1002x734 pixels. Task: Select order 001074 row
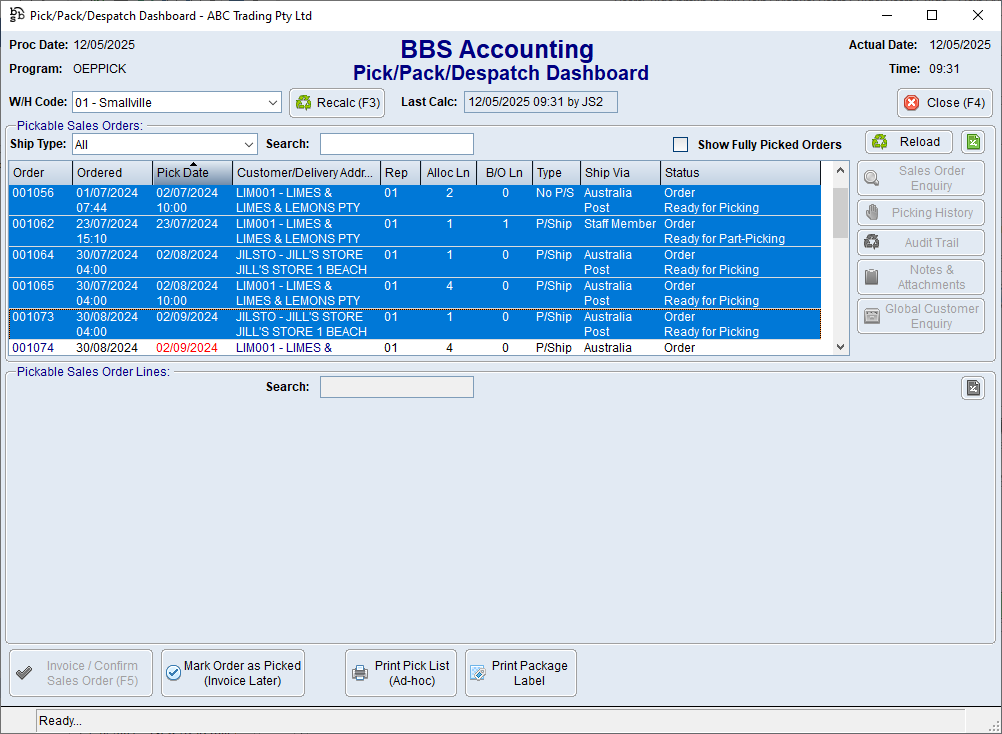33,348
